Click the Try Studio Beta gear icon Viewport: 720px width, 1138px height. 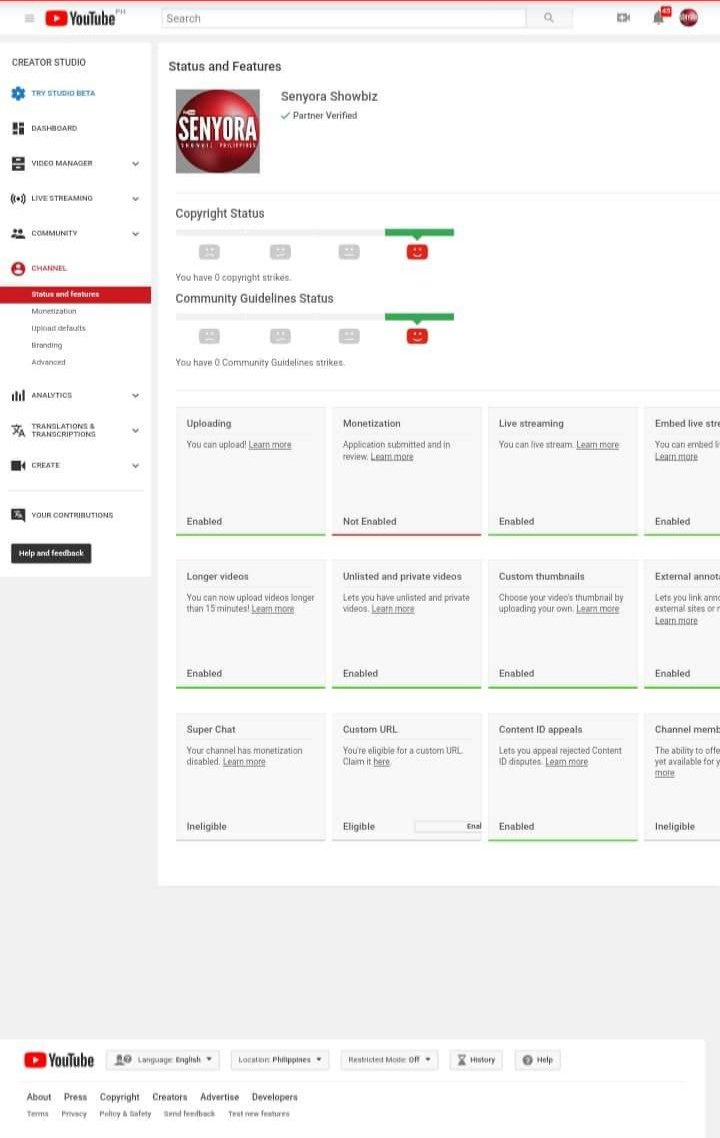(18, 93)
